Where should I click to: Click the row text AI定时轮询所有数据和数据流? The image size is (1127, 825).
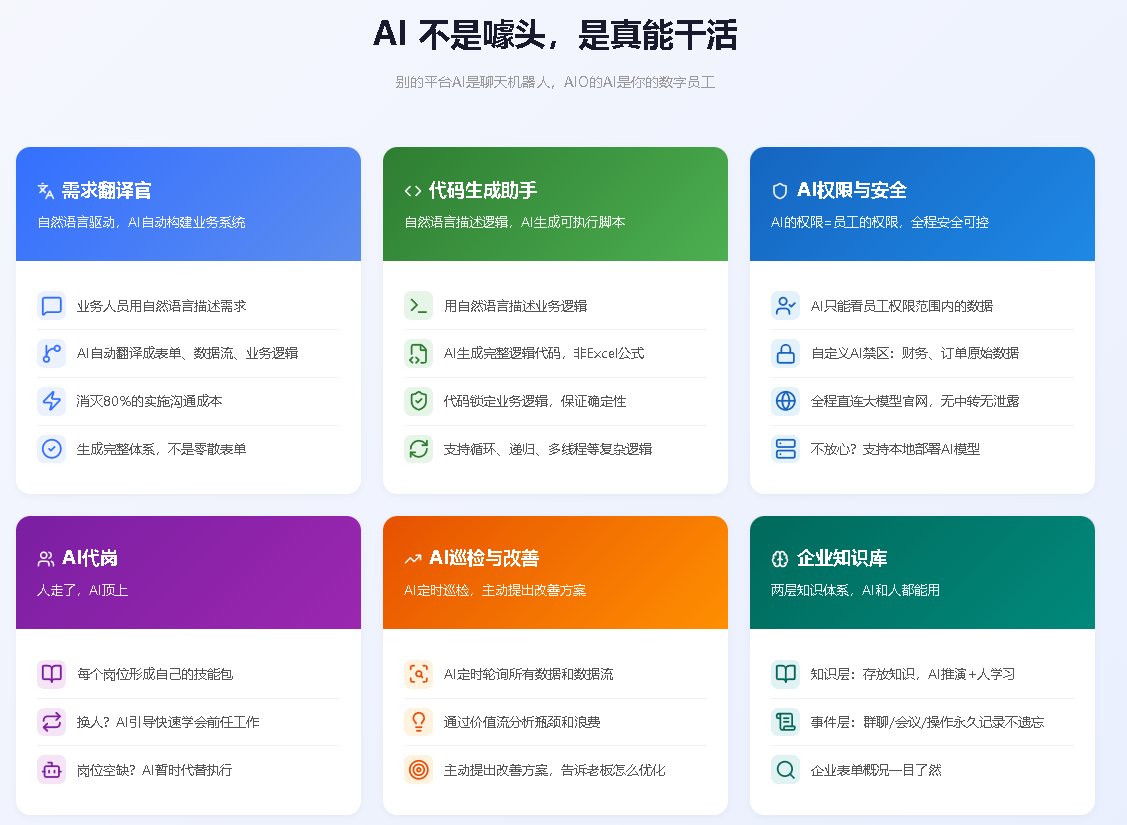click(528, 674)
